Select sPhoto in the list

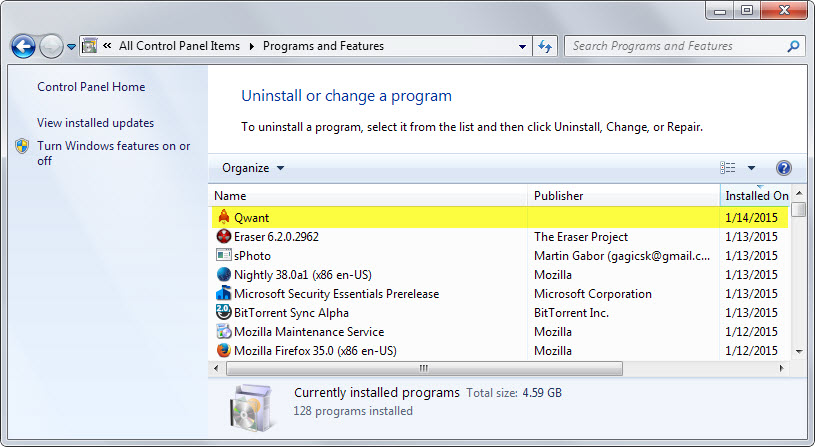(x=252, y=256)
